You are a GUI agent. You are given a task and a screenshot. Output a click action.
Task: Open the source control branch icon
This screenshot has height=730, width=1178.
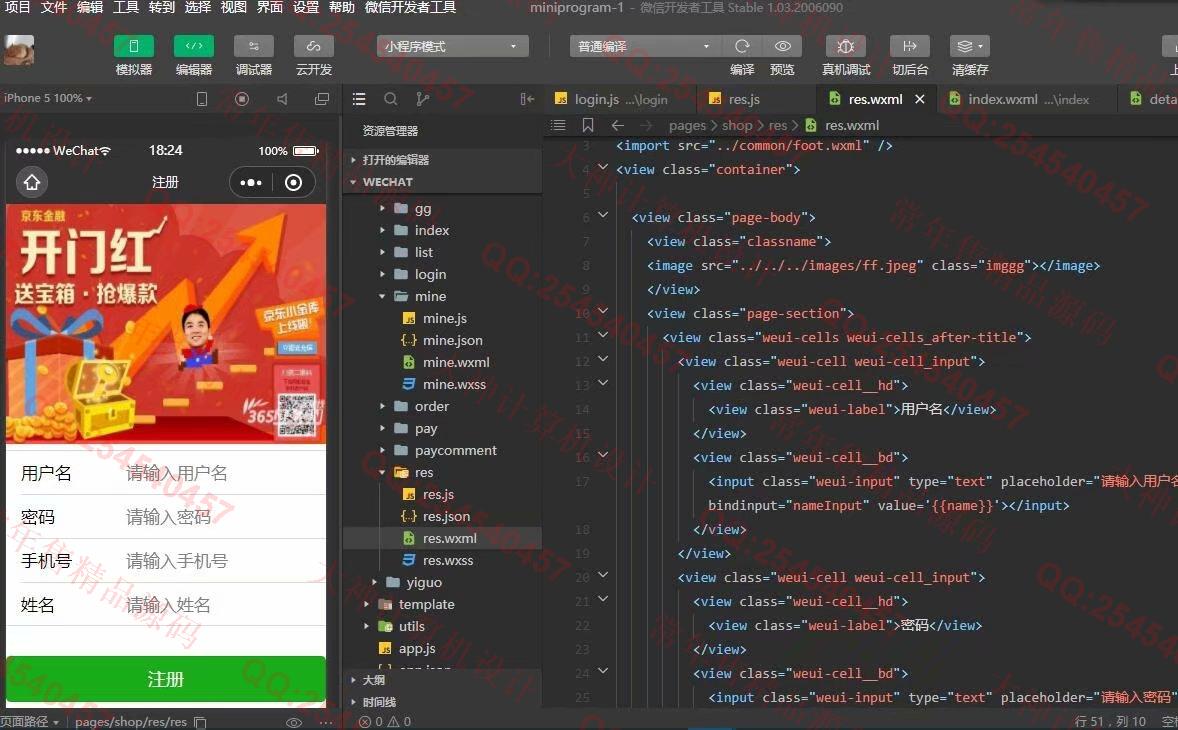point(423,99)
